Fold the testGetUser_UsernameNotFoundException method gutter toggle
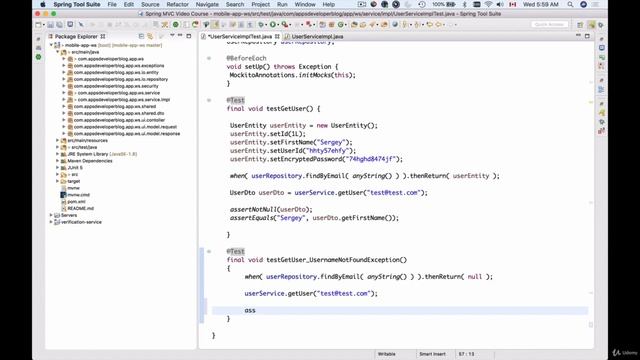 tap(209, 251)
